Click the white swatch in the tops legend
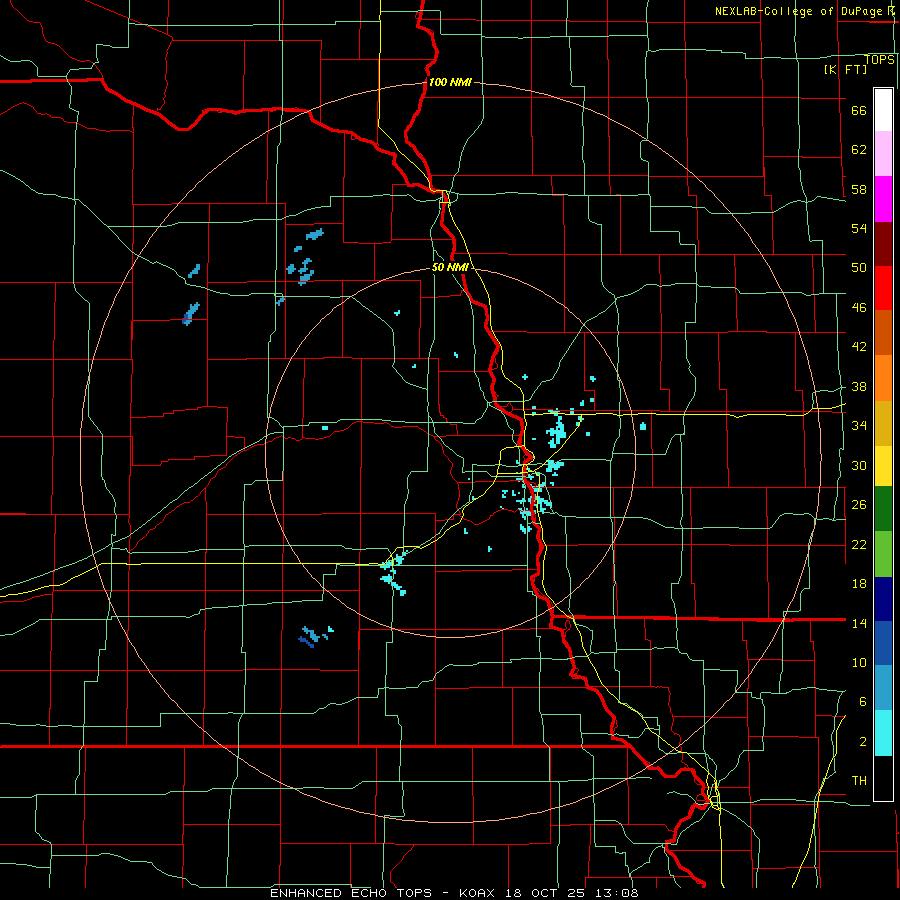 coord(883,110)
